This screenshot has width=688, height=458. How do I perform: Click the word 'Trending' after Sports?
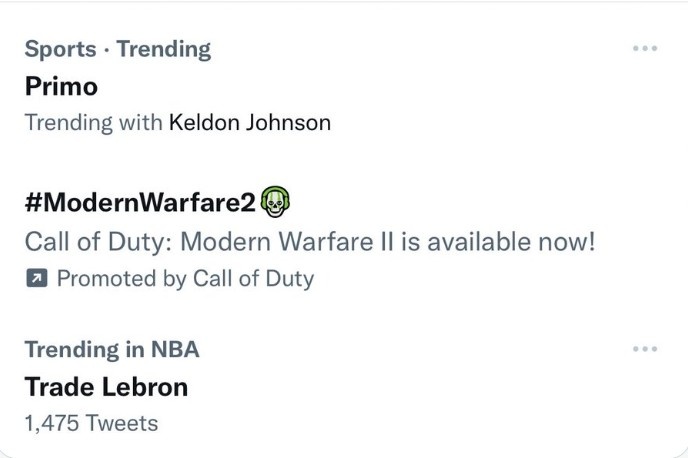tap(164, 49)
